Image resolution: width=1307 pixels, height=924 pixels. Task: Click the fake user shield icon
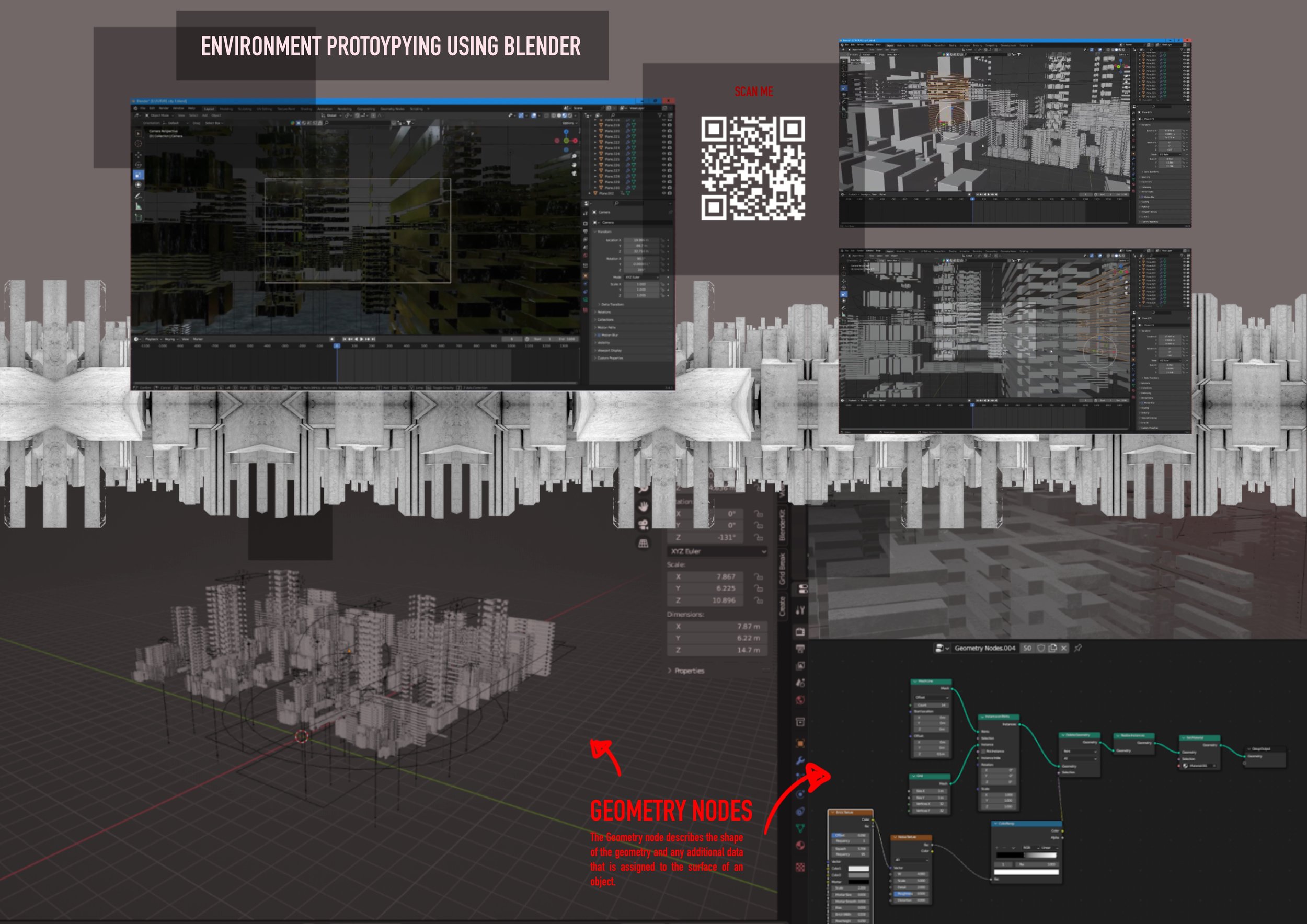pyautogui.click(x=1041, y=648)
